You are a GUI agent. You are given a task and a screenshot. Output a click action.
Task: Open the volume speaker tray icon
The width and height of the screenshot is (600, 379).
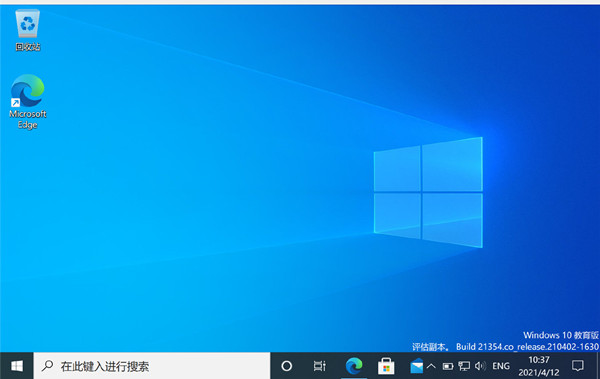480,366
